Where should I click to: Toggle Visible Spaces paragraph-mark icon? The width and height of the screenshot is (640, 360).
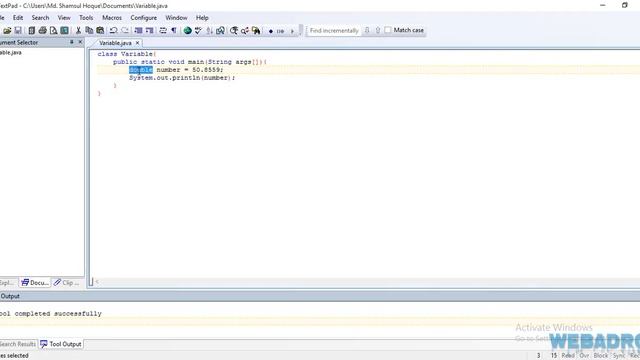[x=174, y=31]
